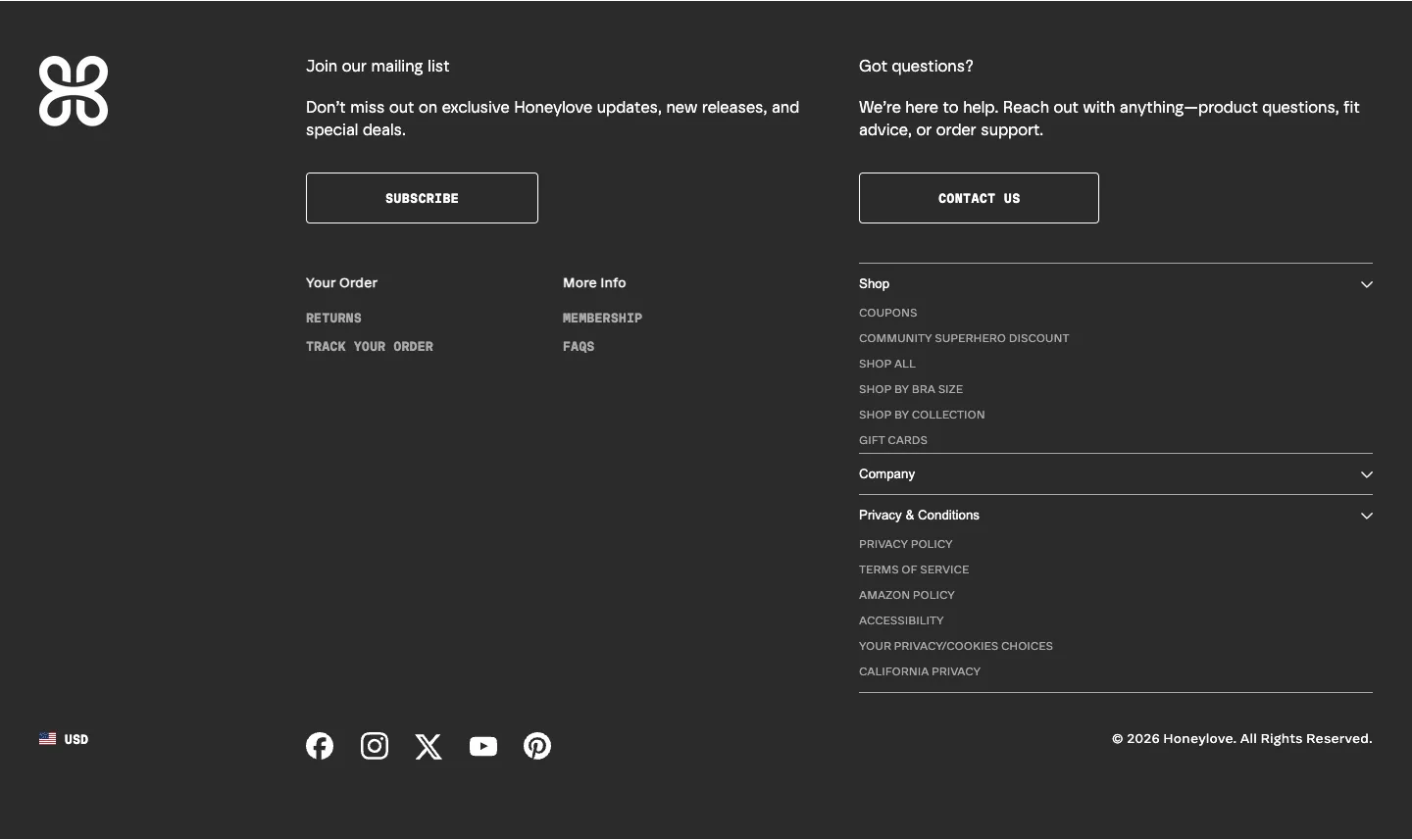Click the Subscribe button

click(422, 198)
